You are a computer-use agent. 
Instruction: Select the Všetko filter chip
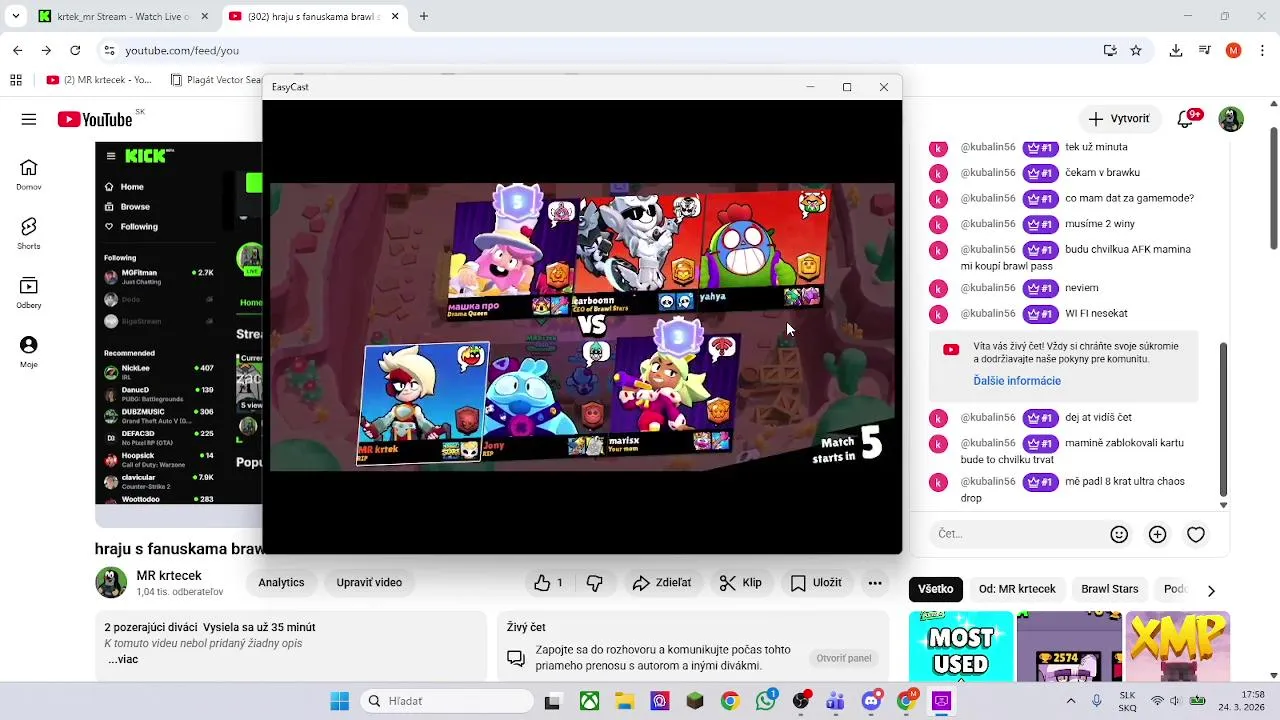click(935, 589)
